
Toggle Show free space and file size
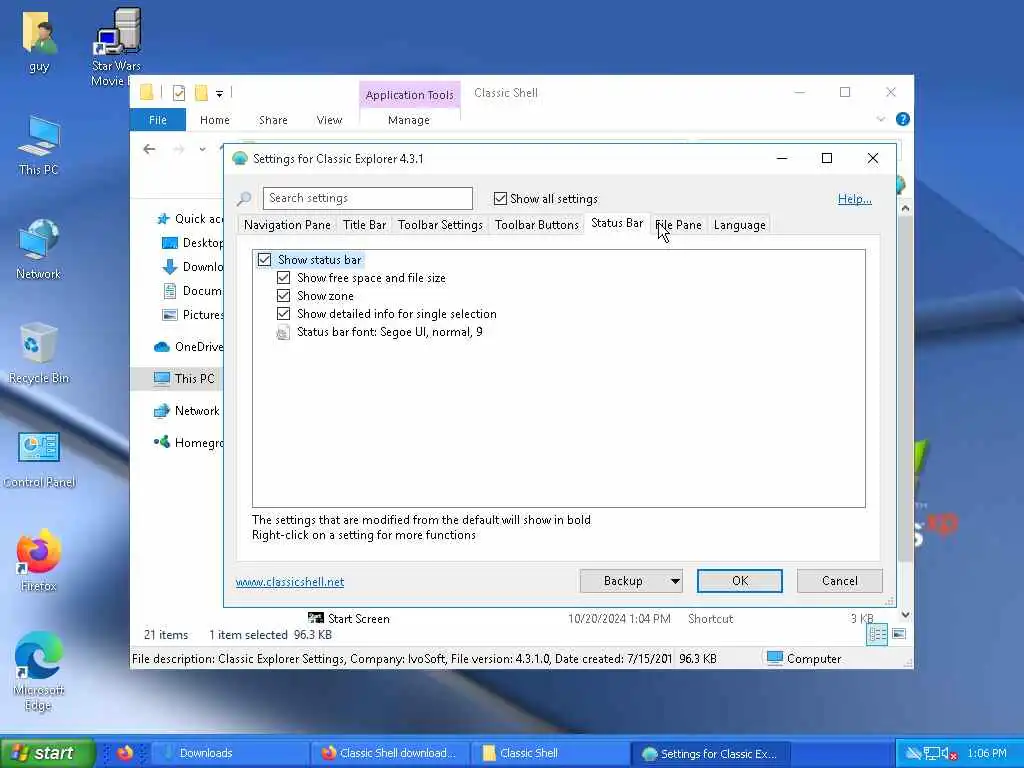coord(283,278)
